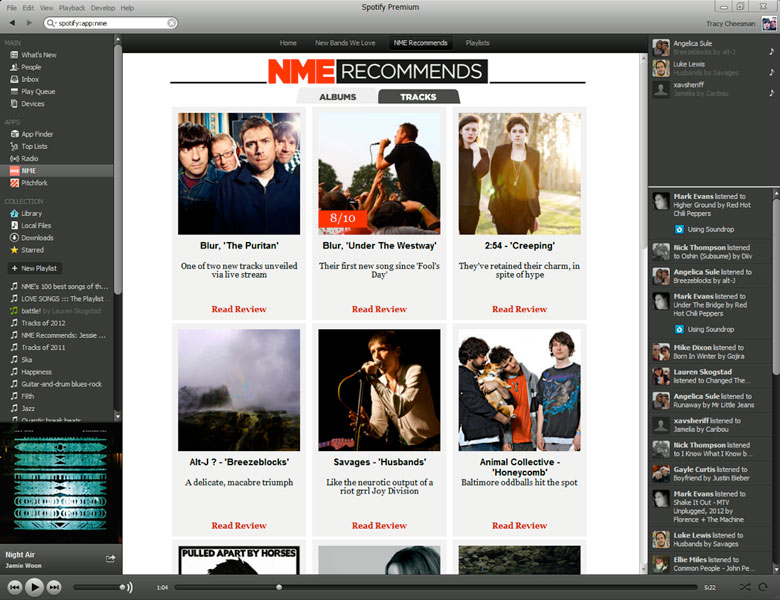Read Review of 'Under The Westway'

(379, 309)
